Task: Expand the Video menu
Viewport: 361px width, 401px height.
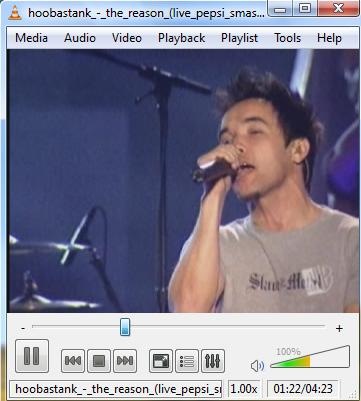Action: [x=127, y=38]
